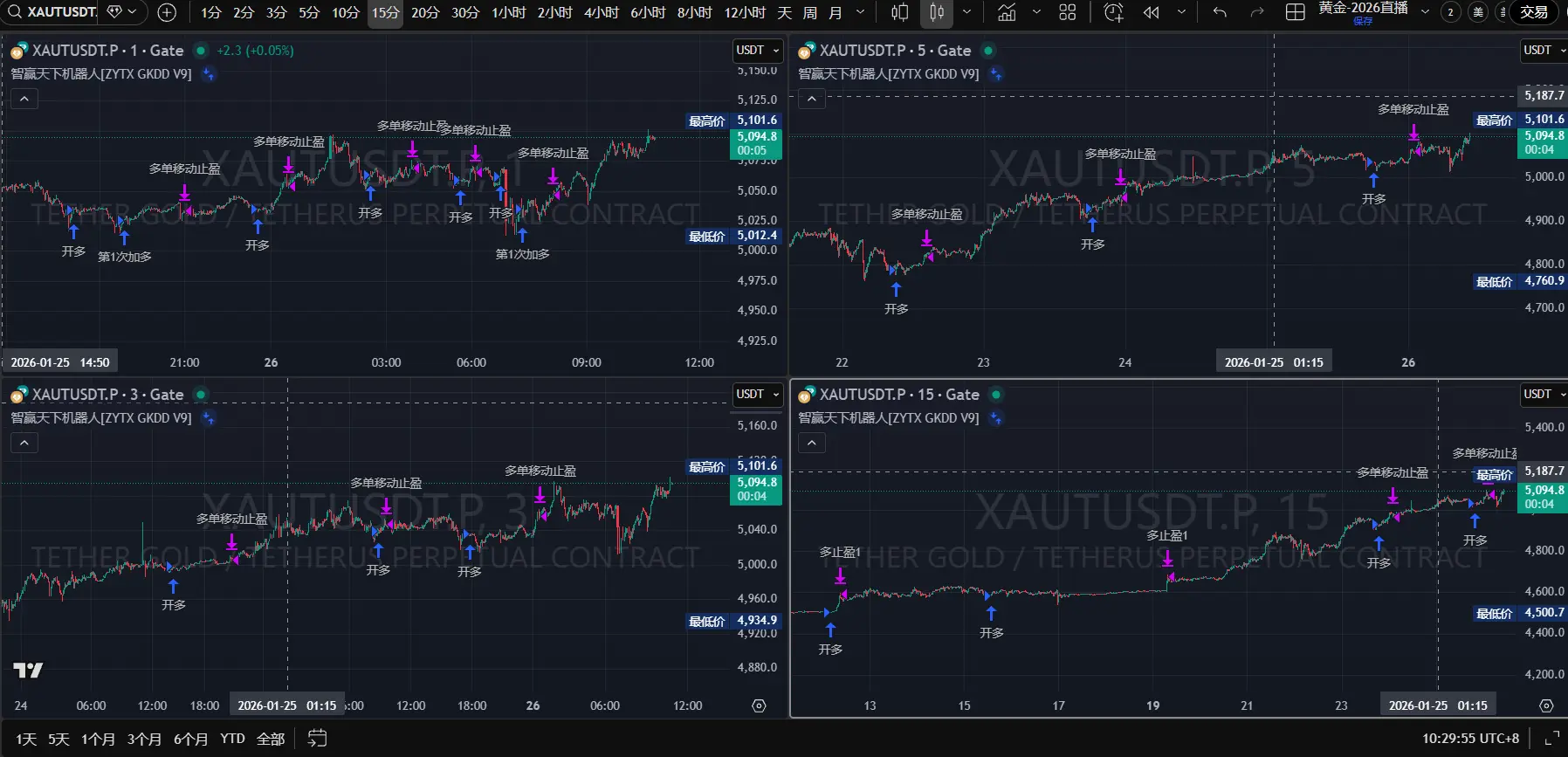The image size is (1568, 757).
Task: Open the go-to-date calendar icon
Action: (317, 739)
